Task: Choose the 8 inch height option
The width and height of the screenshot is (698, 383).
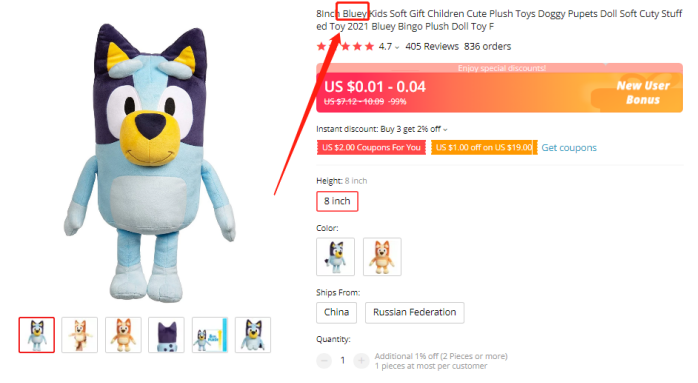Action: click(337, 201)
